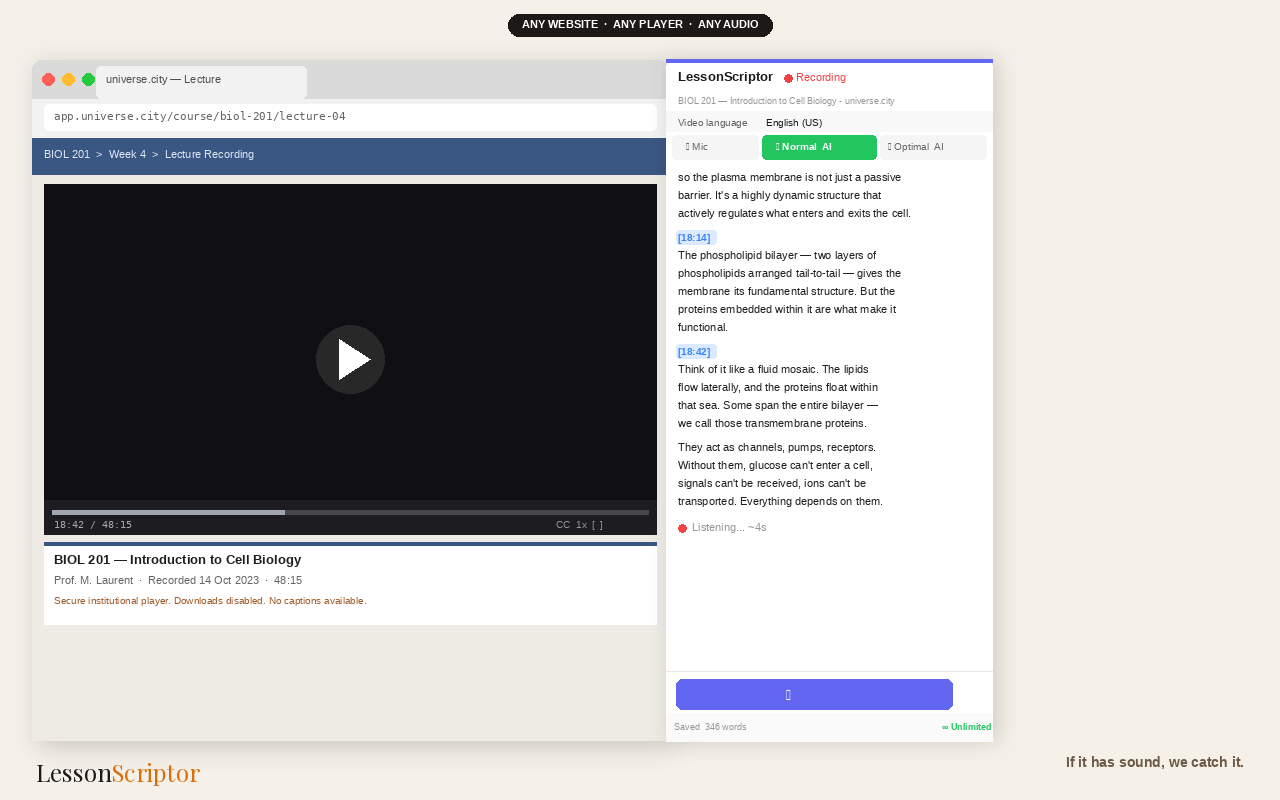Click the Lecture Recording breadcrumb

tap(209, 154)
